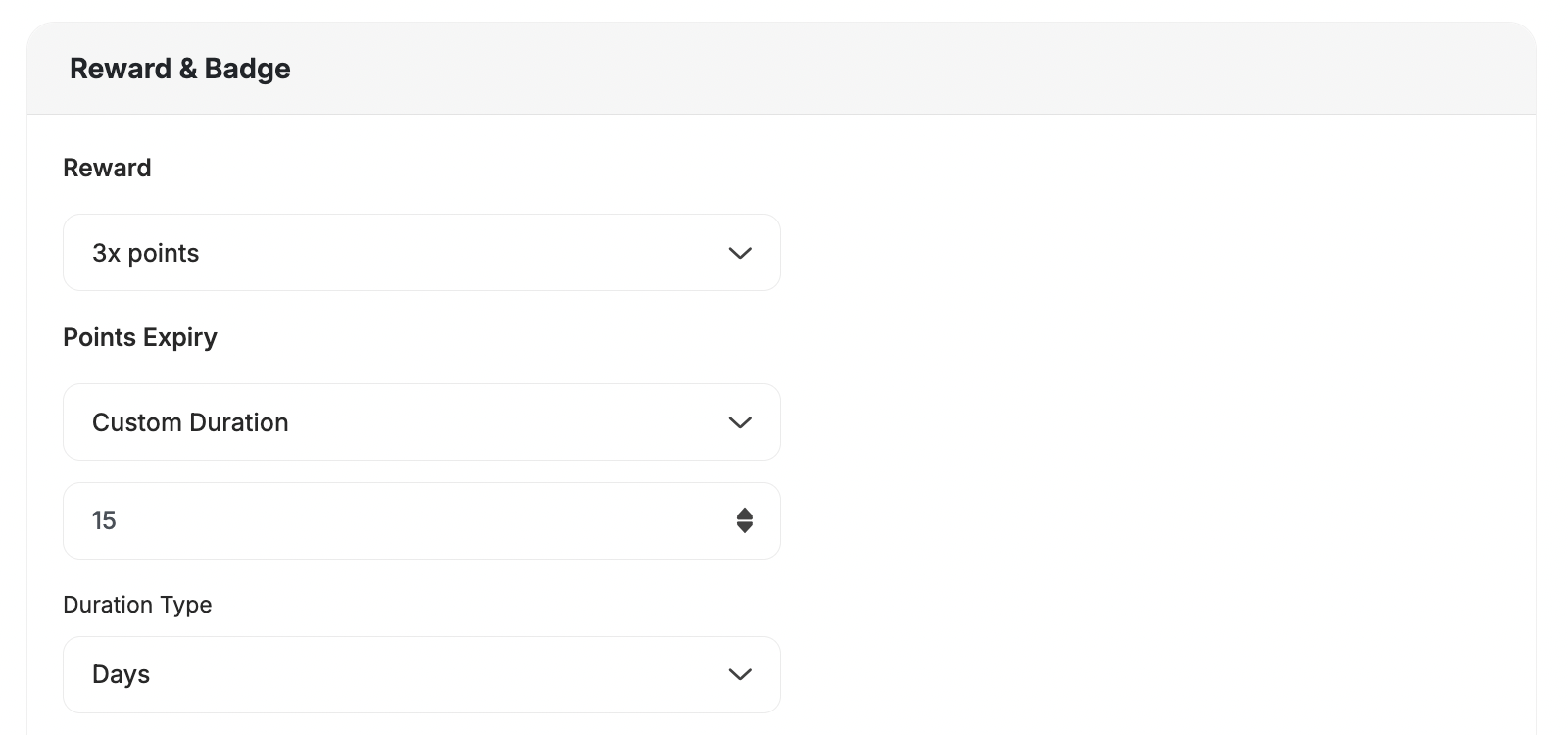Open the 3x points reward dropdown
The image size is (1568, 735).
421,253
